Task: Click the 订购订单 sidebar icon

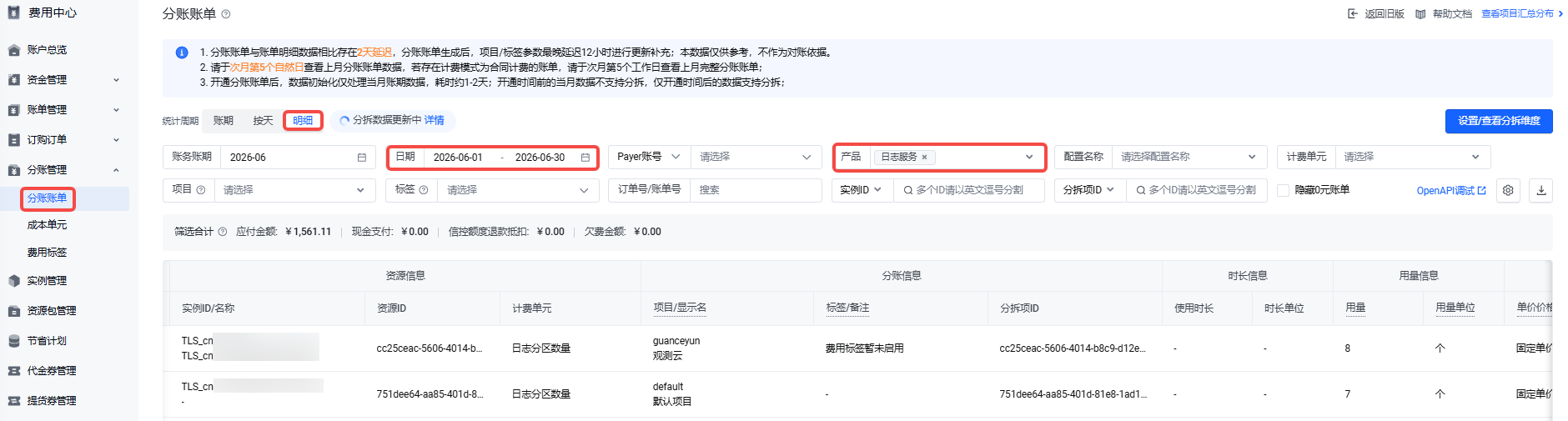Action: point(13,140)
